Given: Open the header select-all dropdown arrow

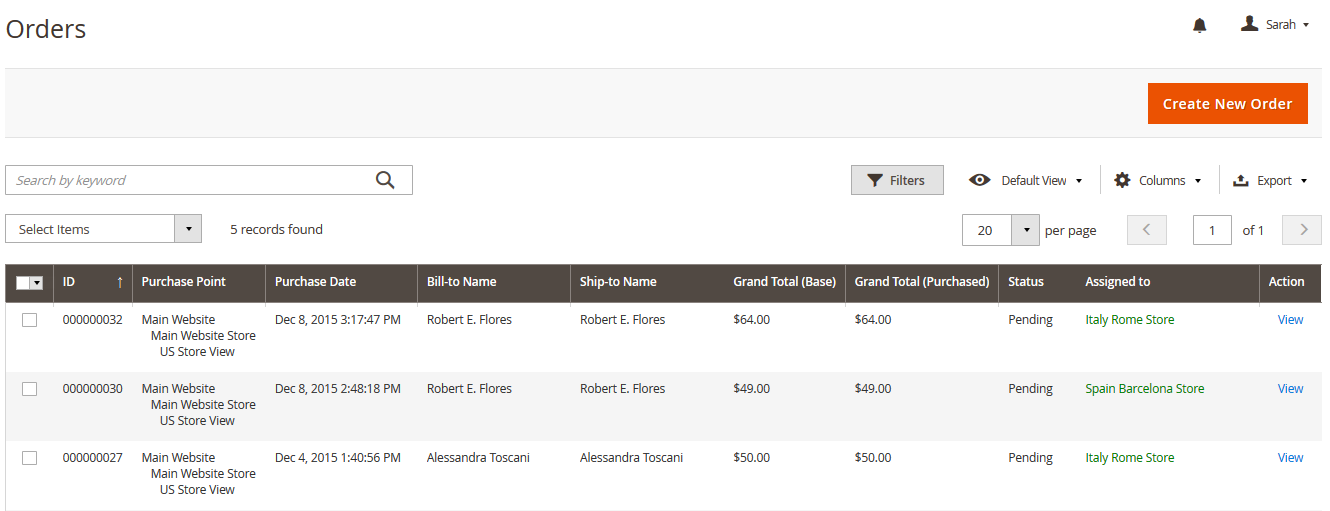Looking at the screenshot, I should pyautogui.click(x=38, y=283).
